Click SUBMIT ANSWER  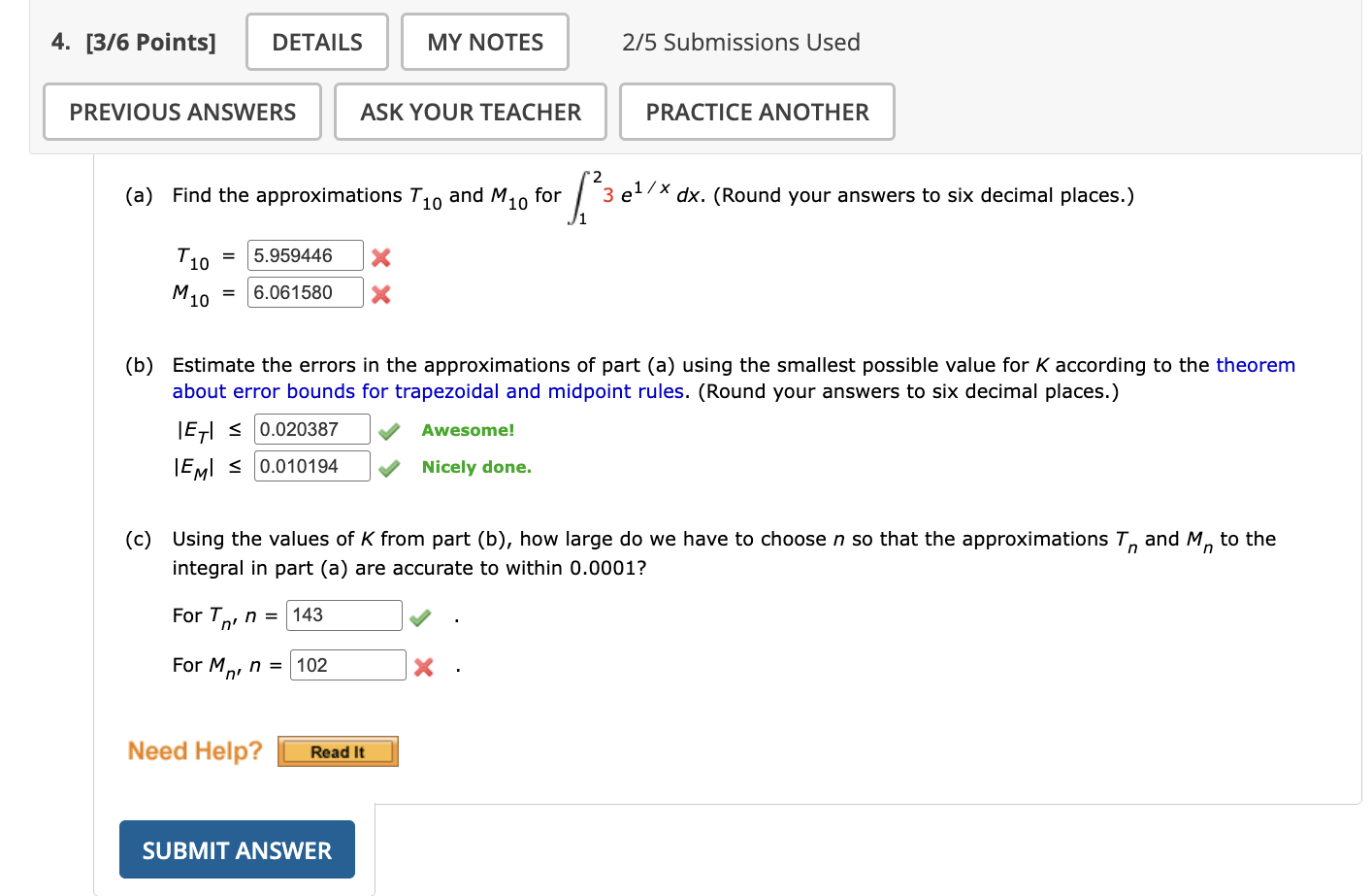click(236, 849)
